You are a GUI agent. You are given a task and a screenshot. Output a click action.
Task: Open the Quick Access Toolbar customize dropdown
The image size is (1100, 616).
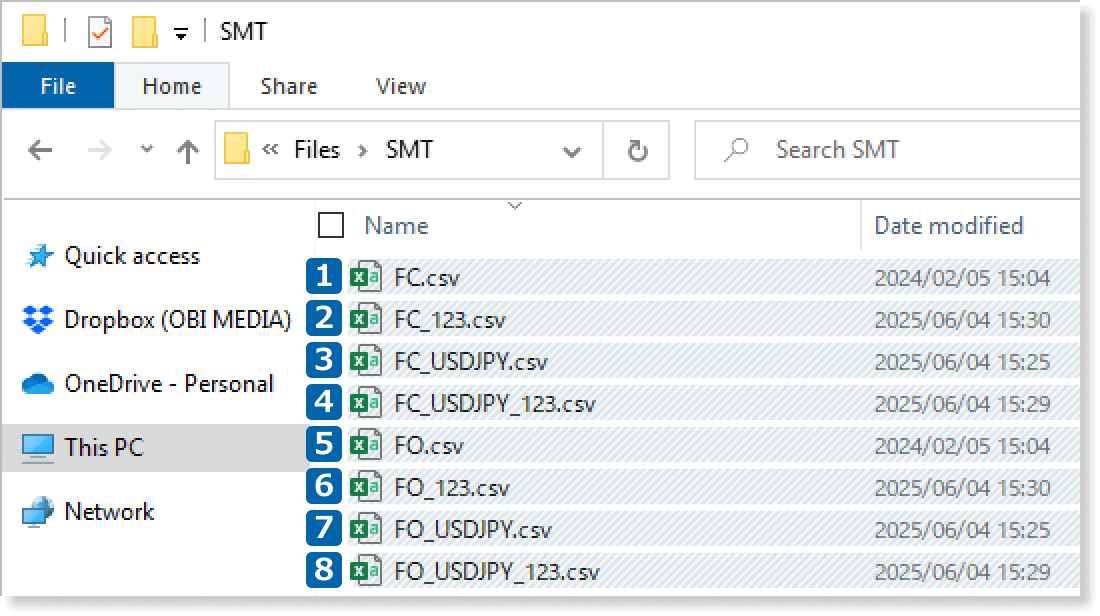click(181, 33)
